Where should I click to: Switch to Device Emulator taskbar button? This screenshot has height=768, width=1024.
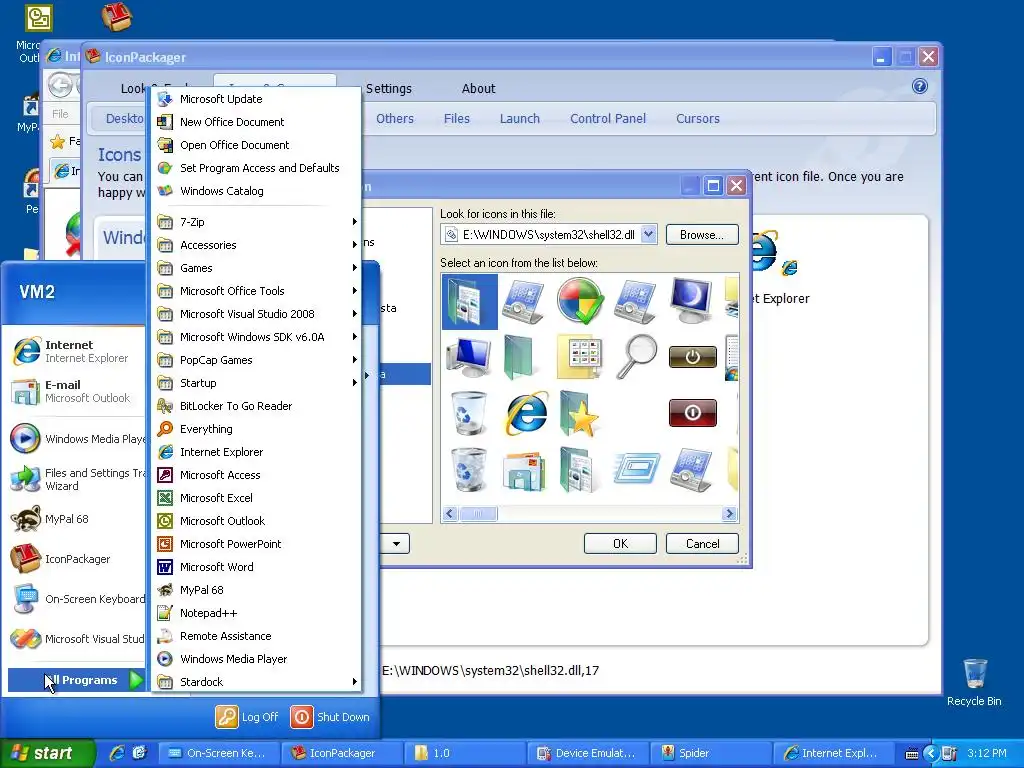(589, 753)
